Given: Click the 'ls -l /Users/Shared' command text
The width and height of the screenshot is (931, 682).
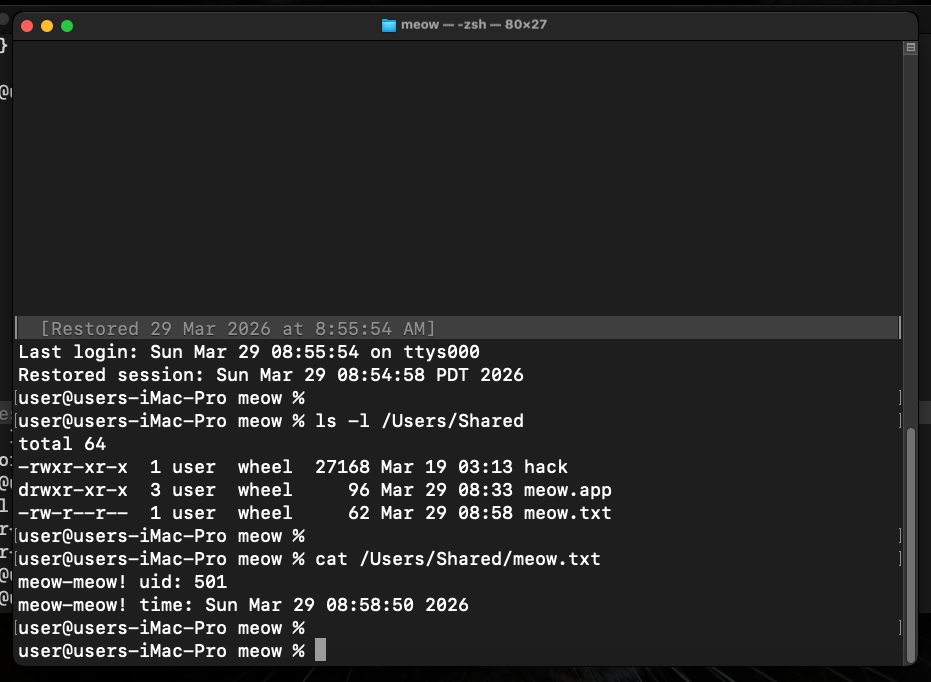Looking at the screenshot, I should point(419,421).
